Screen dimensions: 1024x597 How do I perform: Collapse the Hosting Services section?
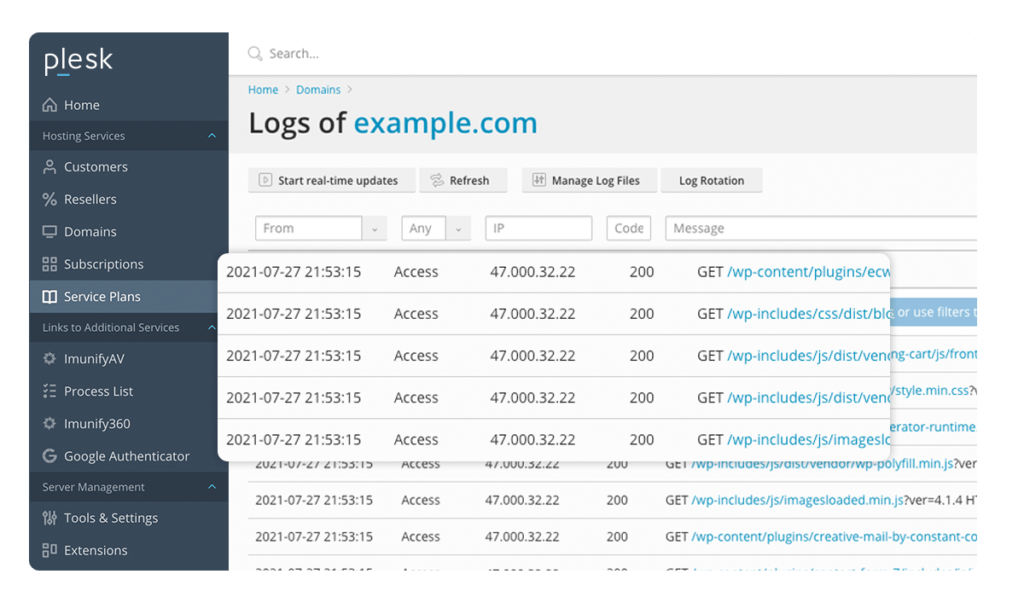pos(212,136)
